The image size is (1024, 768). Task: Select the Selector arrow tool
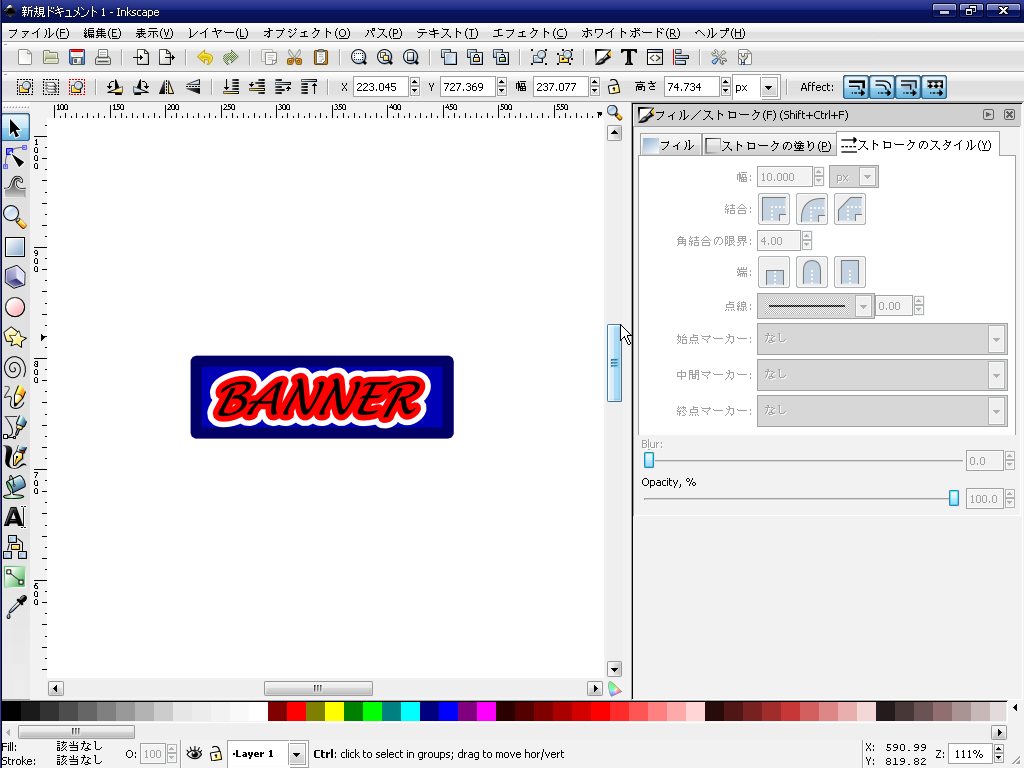click(x=15, y=127)
